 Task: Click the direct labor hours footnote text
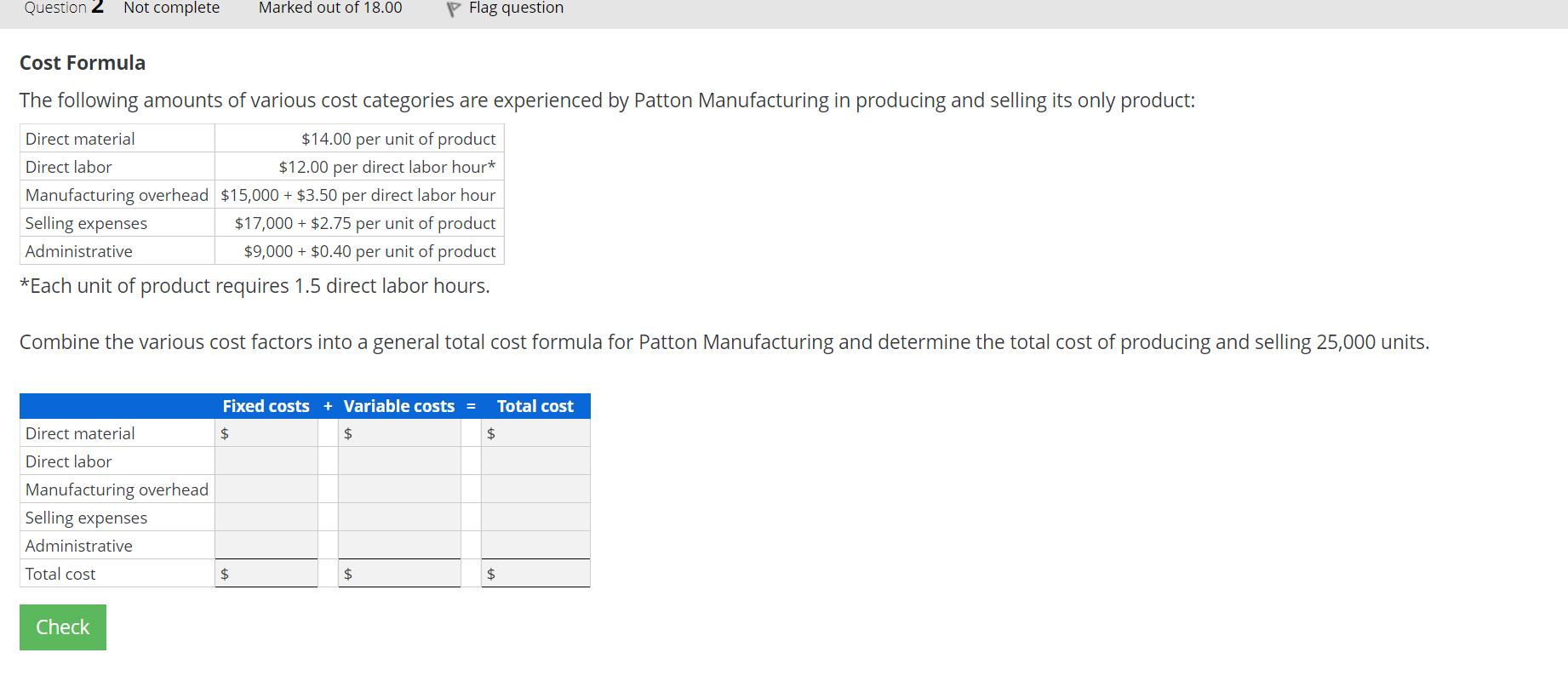click(x=255, y=286)
